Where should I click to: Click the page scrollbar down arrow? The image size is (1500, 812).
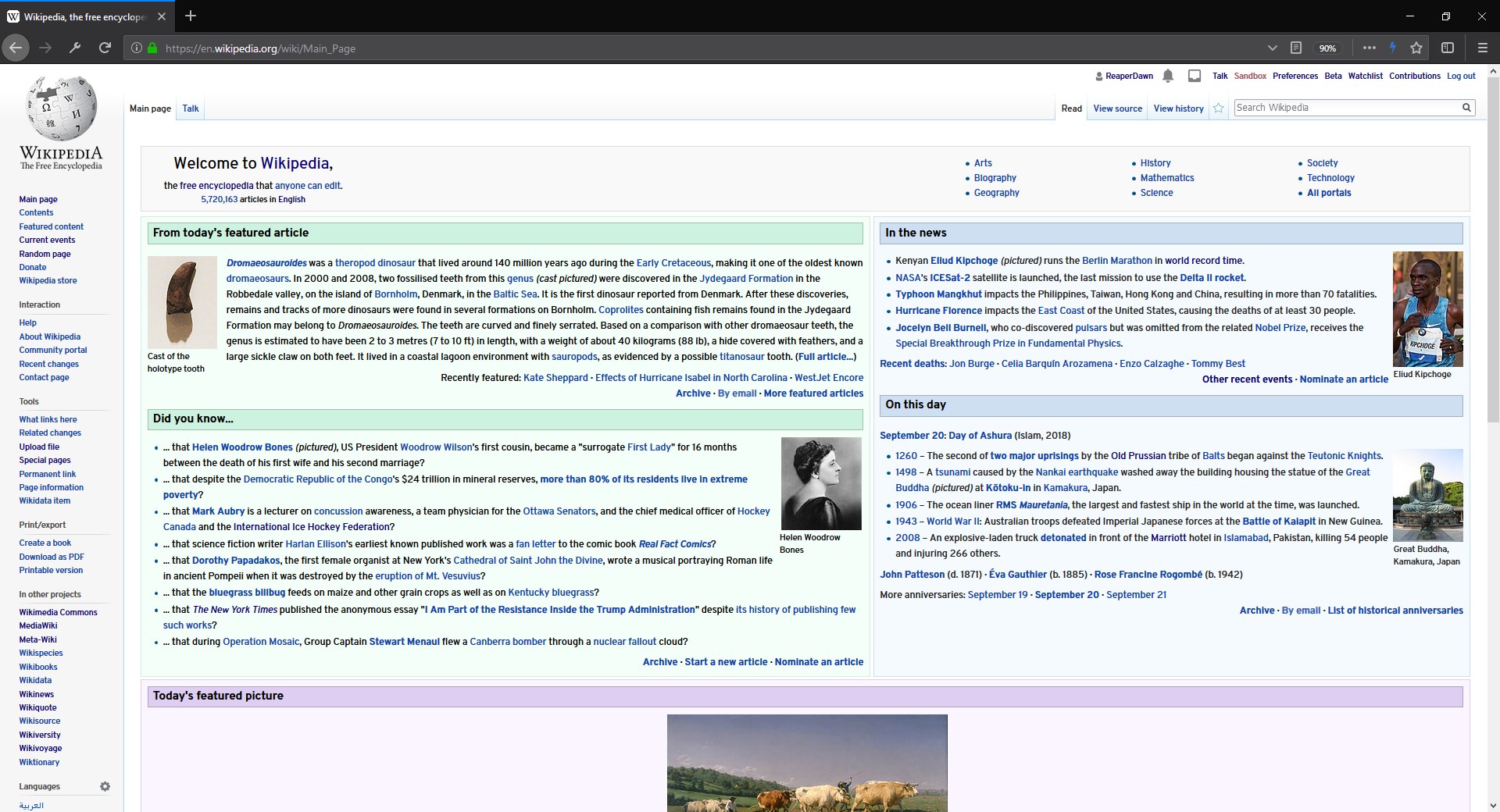coord(1493,805)
